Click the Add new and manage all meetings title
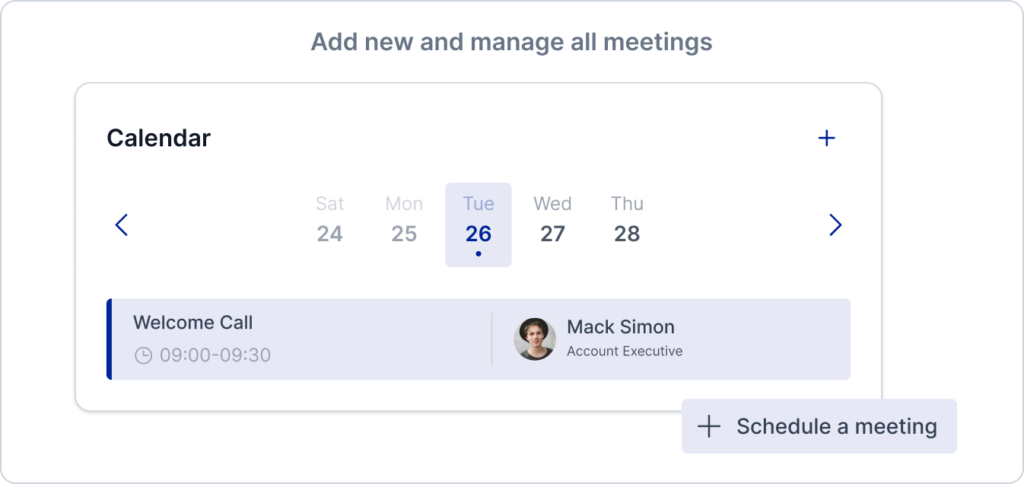 (511, 42)
